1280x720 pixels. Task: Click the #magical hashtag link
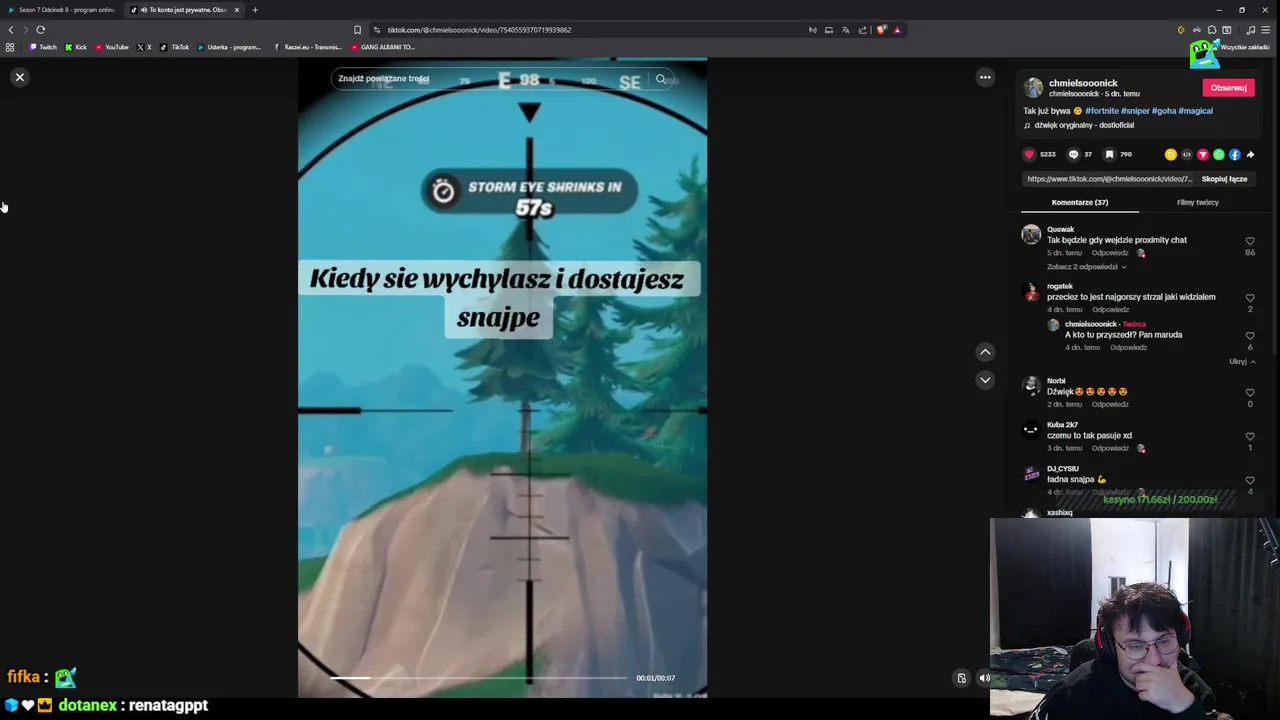tap(1195, 111)
